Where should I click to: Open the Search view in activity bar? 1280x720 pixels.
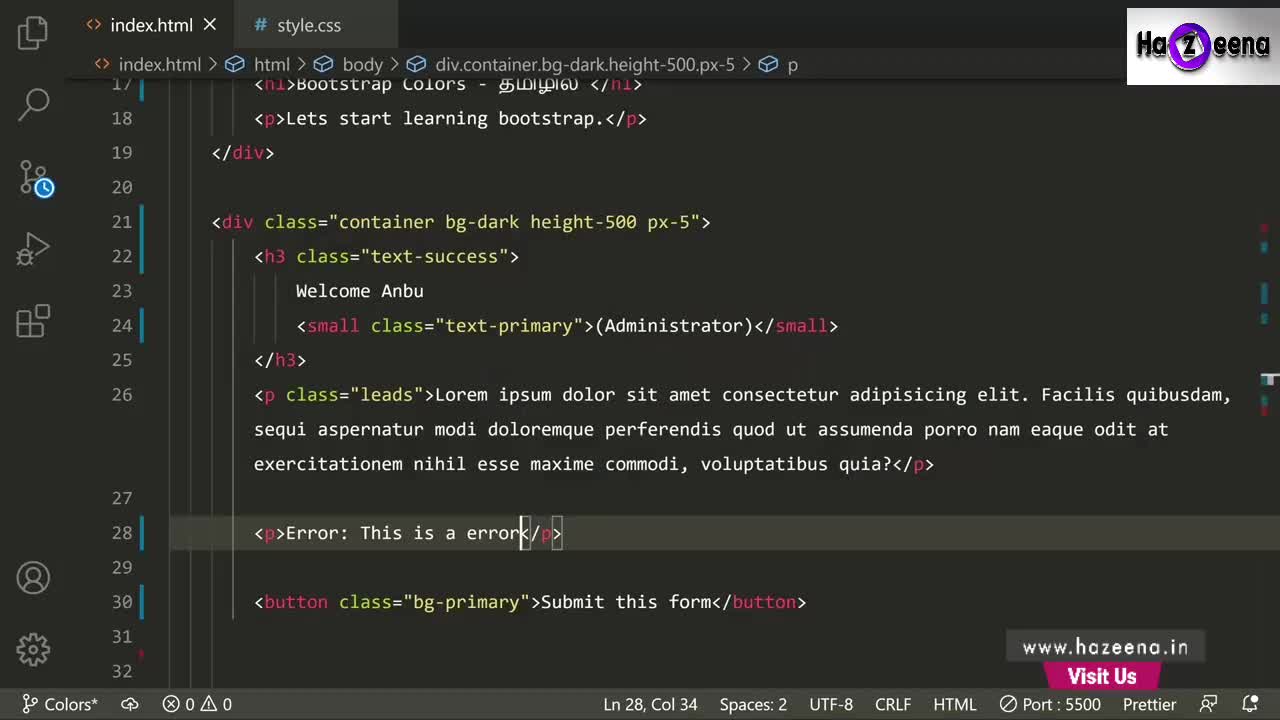coord(33,103)
